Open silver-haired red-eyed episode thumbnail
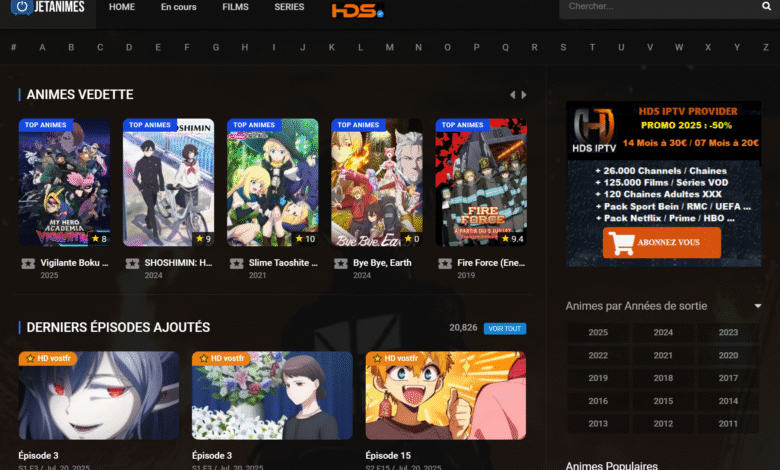Screen dimensions: 780x470 [99, 396]
